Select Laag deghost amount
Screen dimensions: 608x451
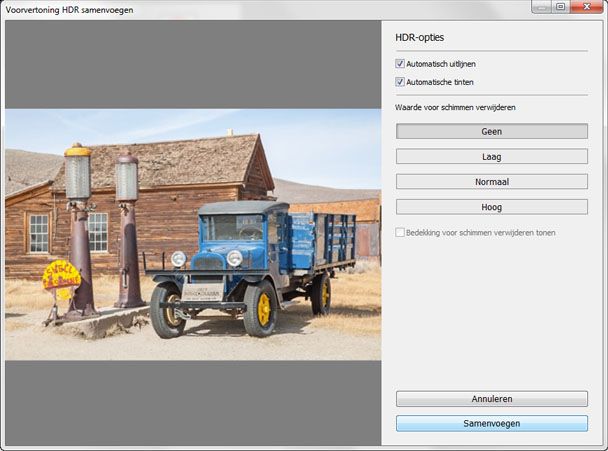coord(492,157)
